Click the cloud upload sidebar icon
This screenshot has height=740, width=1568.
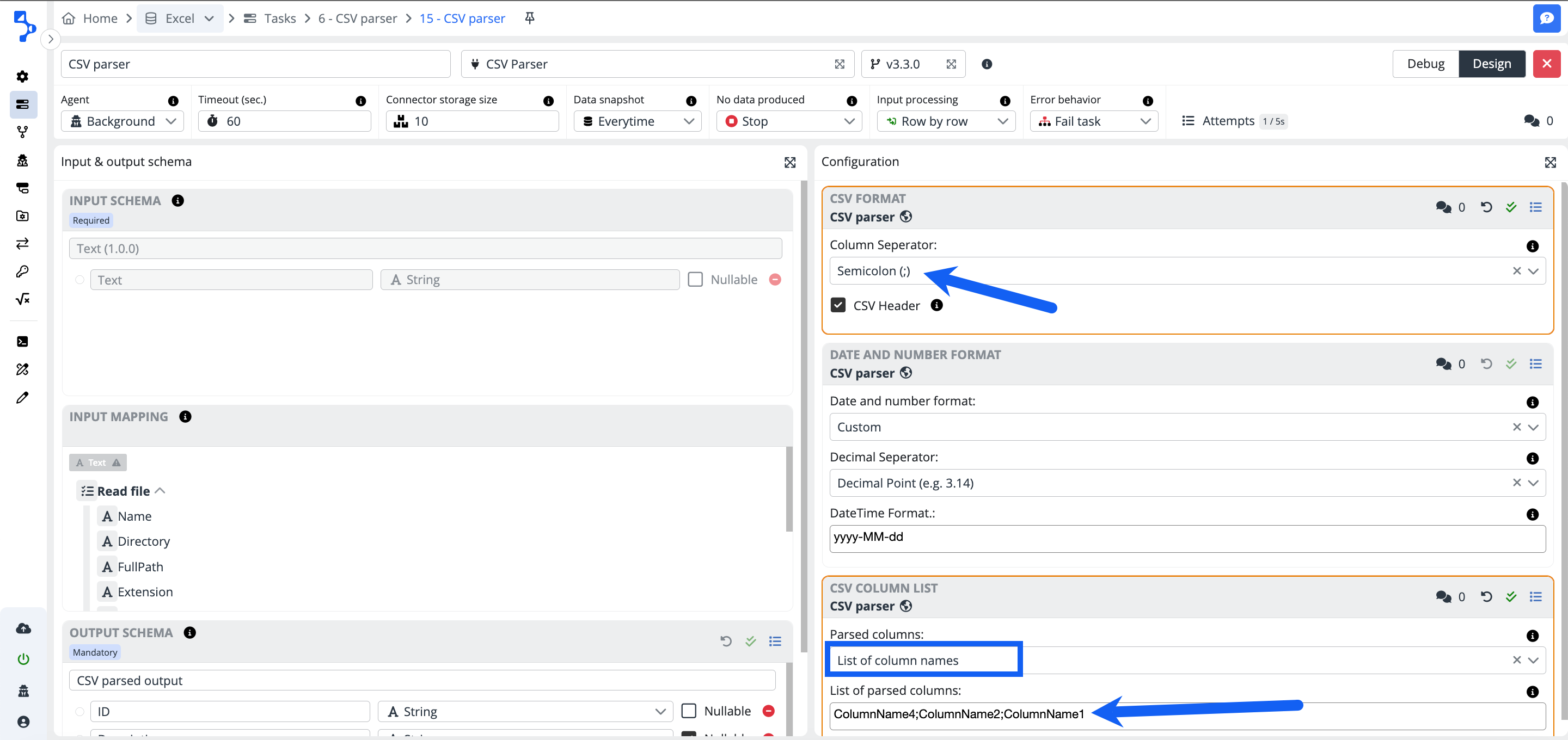(23, 628)
